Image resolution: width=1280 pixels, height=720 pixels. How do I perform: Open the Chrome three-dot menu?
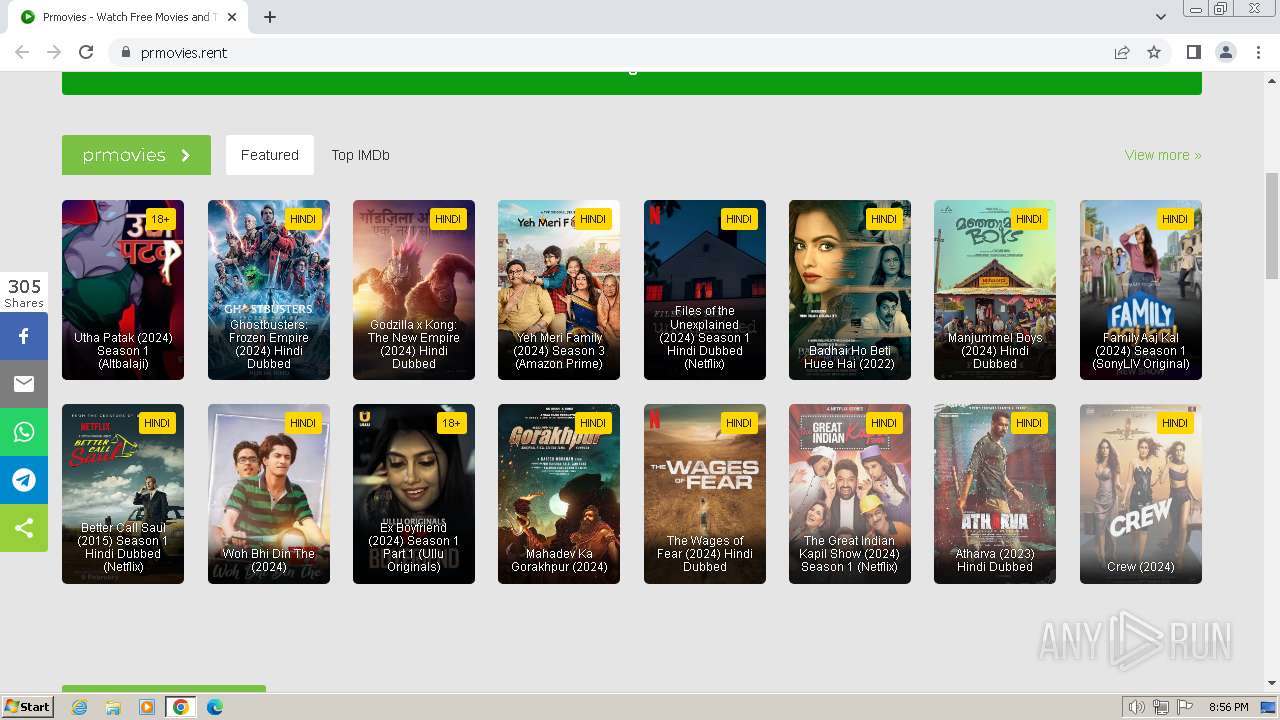[x=1258, y=52]
